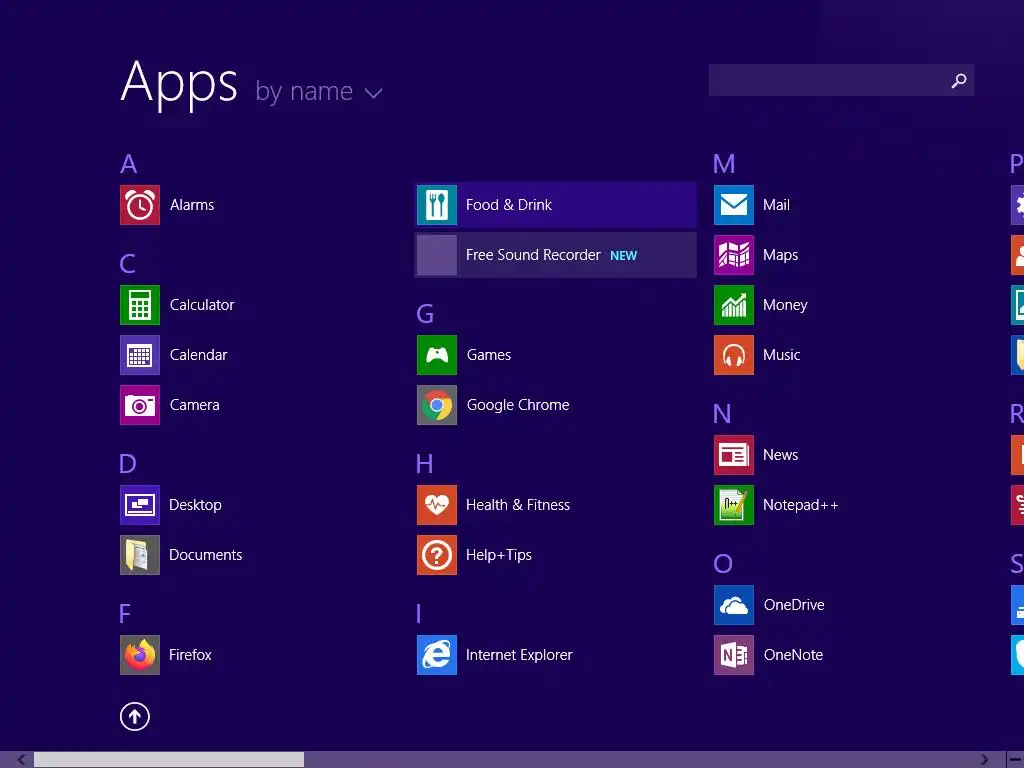Click the letter H group header
The height and width of the screenshot is (768, 1024).
424,464
